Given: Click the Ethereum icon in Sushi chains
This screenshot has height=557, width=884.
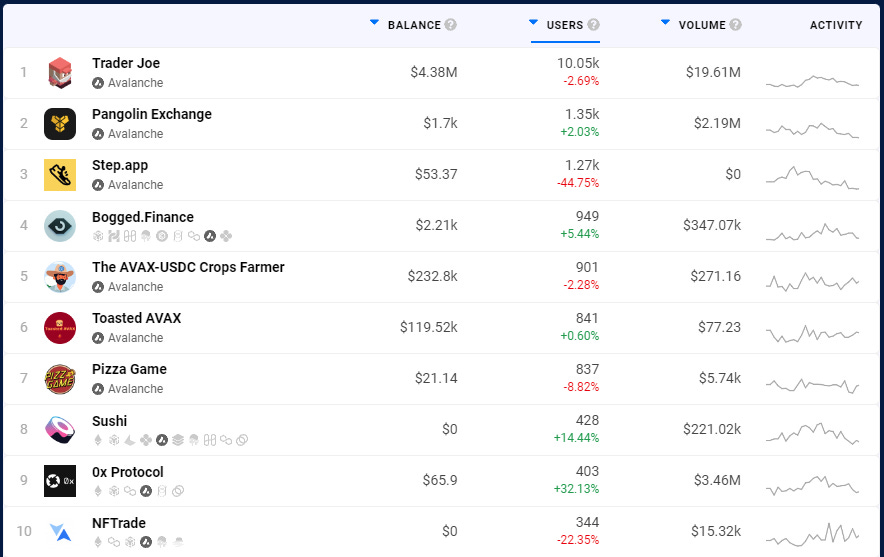Looking at the screenshot, I should [x=98, y=440].
